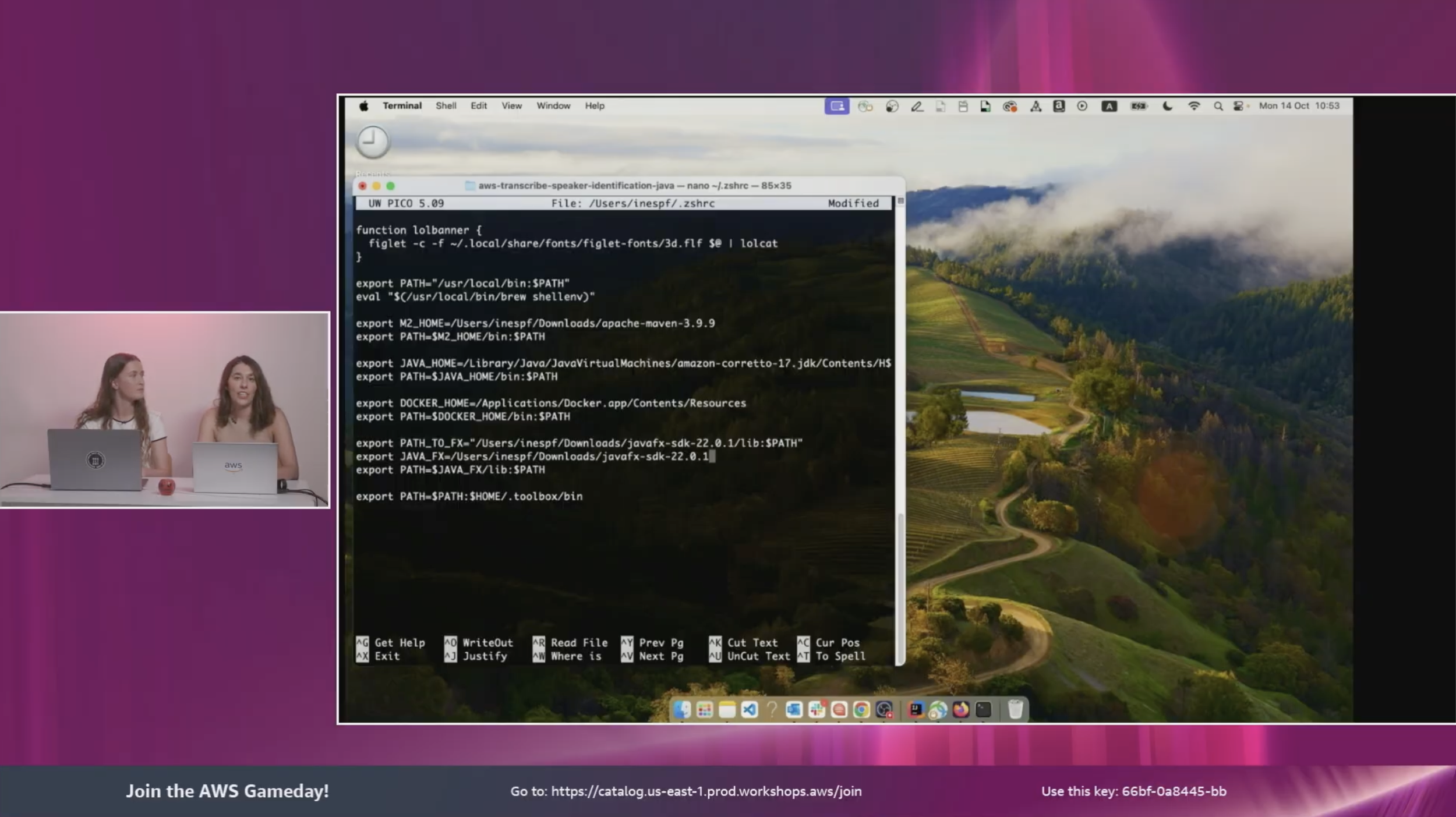
Task: Open Microsoft Outlook in the dock
Action: [794, 709]
